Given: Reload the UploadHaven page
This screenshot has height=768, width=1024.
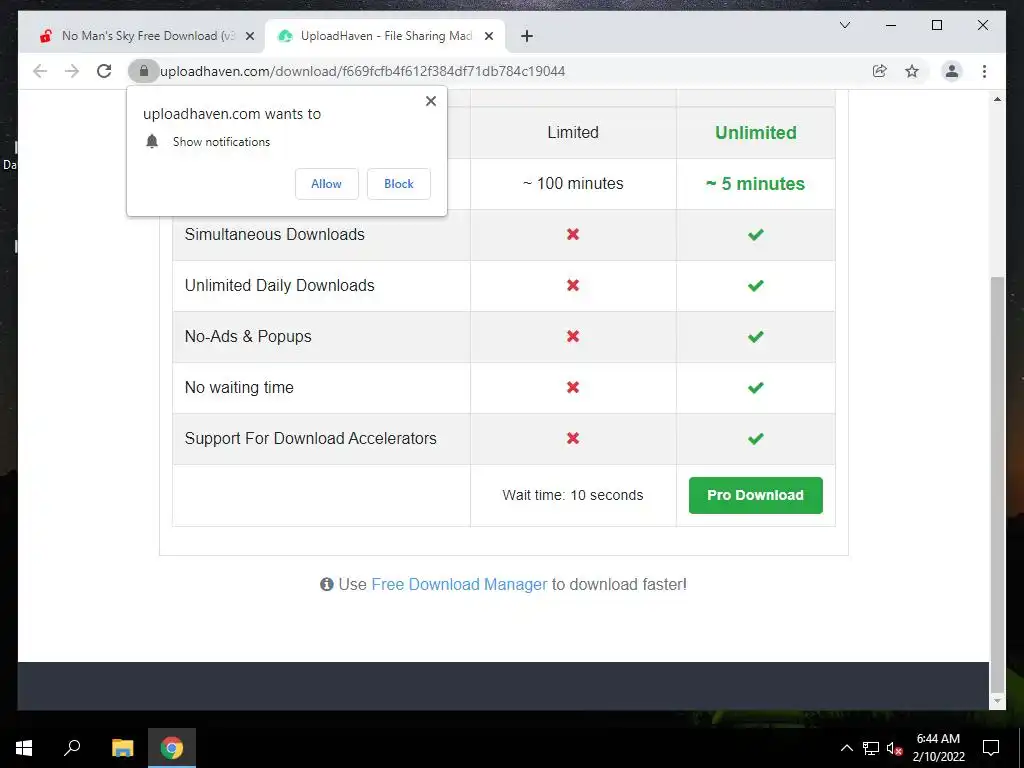Looking at the screenshot, I should tap(104, 71).
